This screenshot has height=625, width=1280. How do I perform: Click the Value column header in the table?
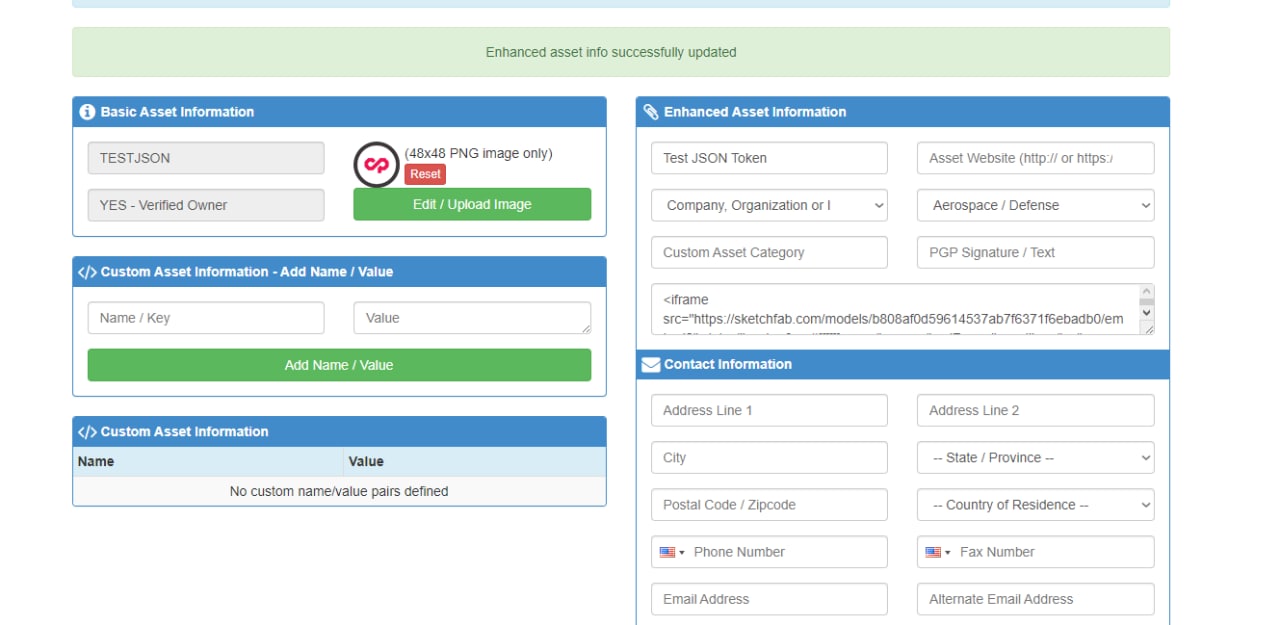(474, 461)
